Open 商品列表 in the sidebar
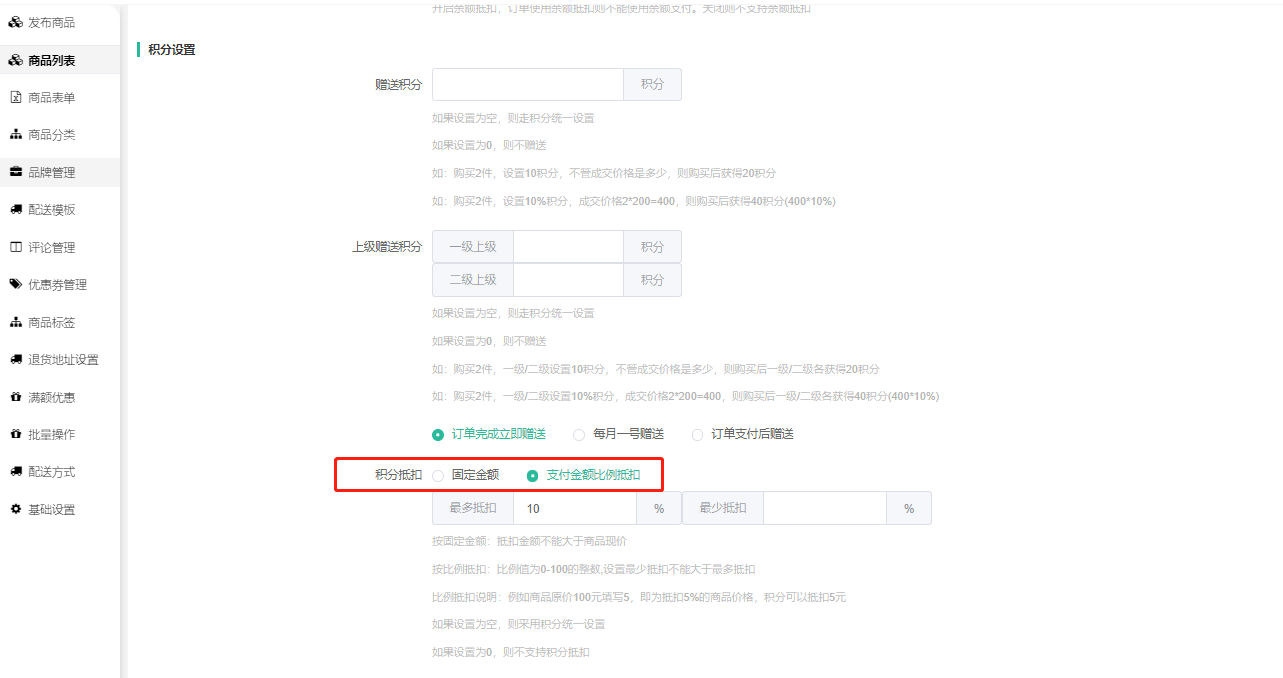This screenshot has height=678, width=1283. 51,60
